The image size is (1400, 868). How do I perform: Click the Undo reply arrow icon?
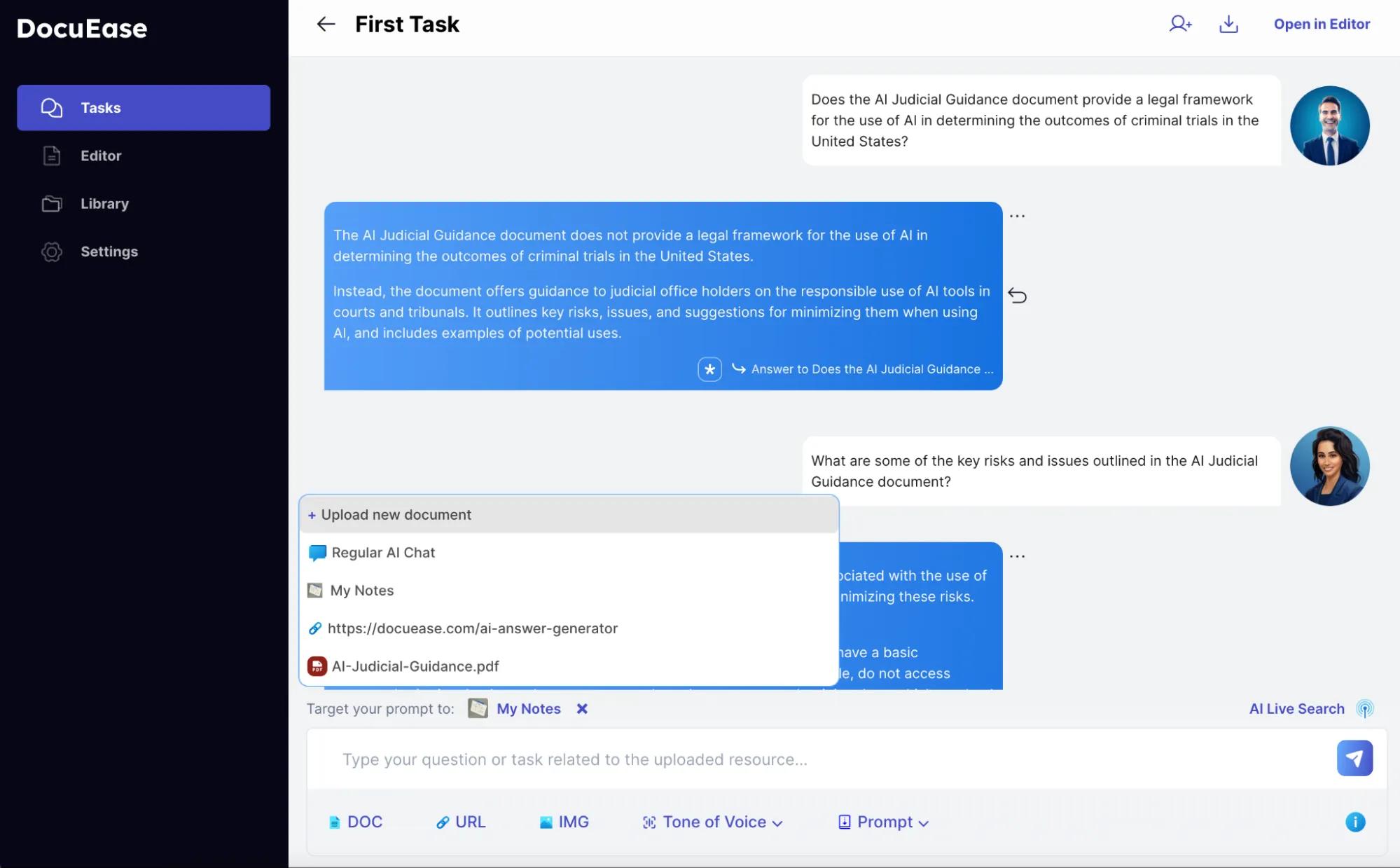pos(1016,296)
